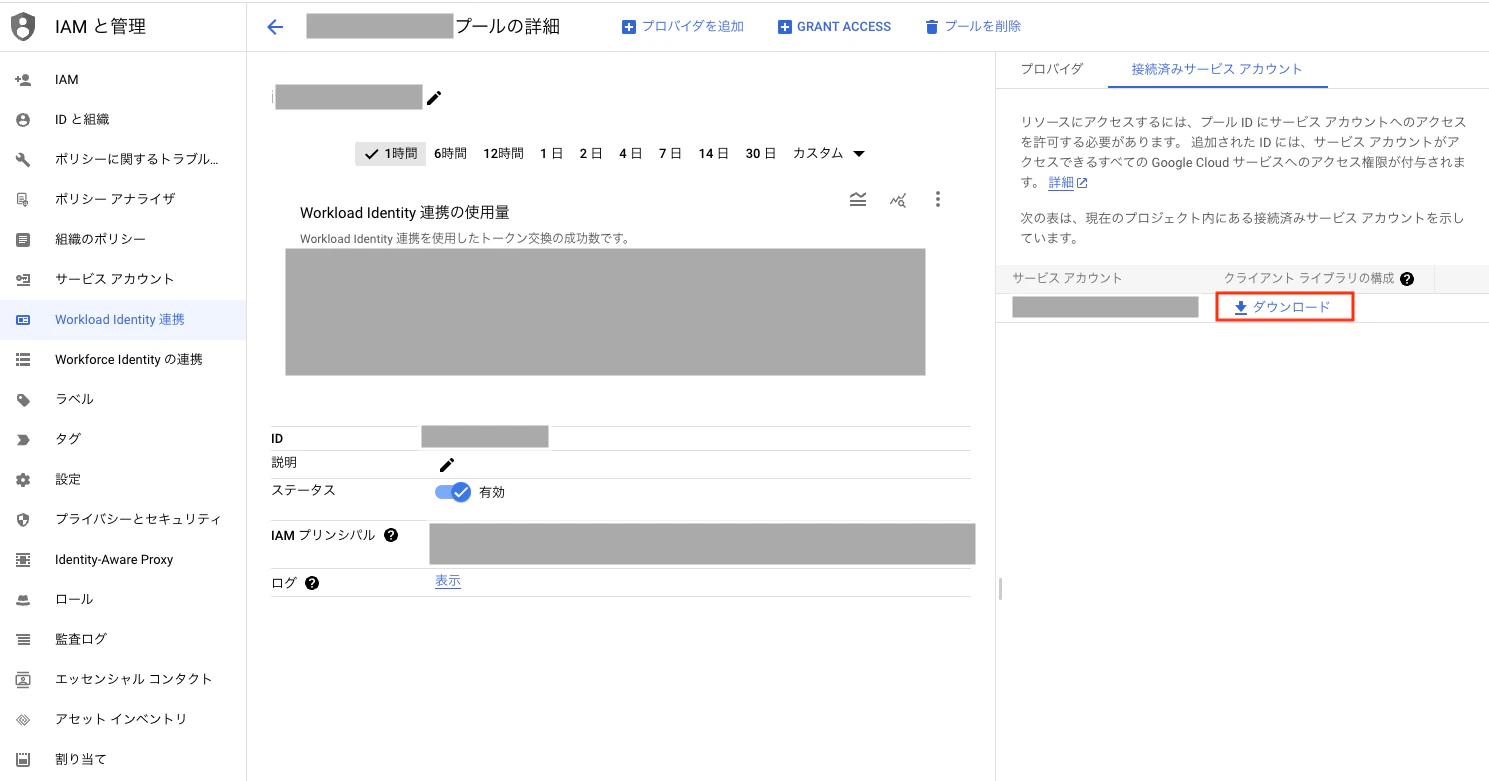Click the ログ help question icon
Image resolution: width=1489 pixels, height=781 pixels.
coord(312,583)
